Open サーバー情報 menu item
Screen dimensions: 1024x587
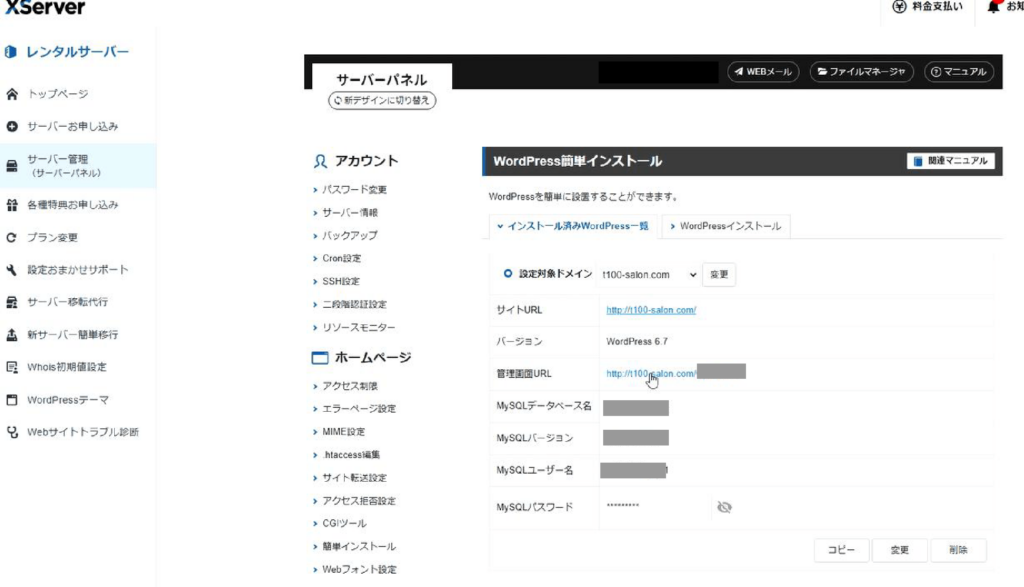click(349, 212)
